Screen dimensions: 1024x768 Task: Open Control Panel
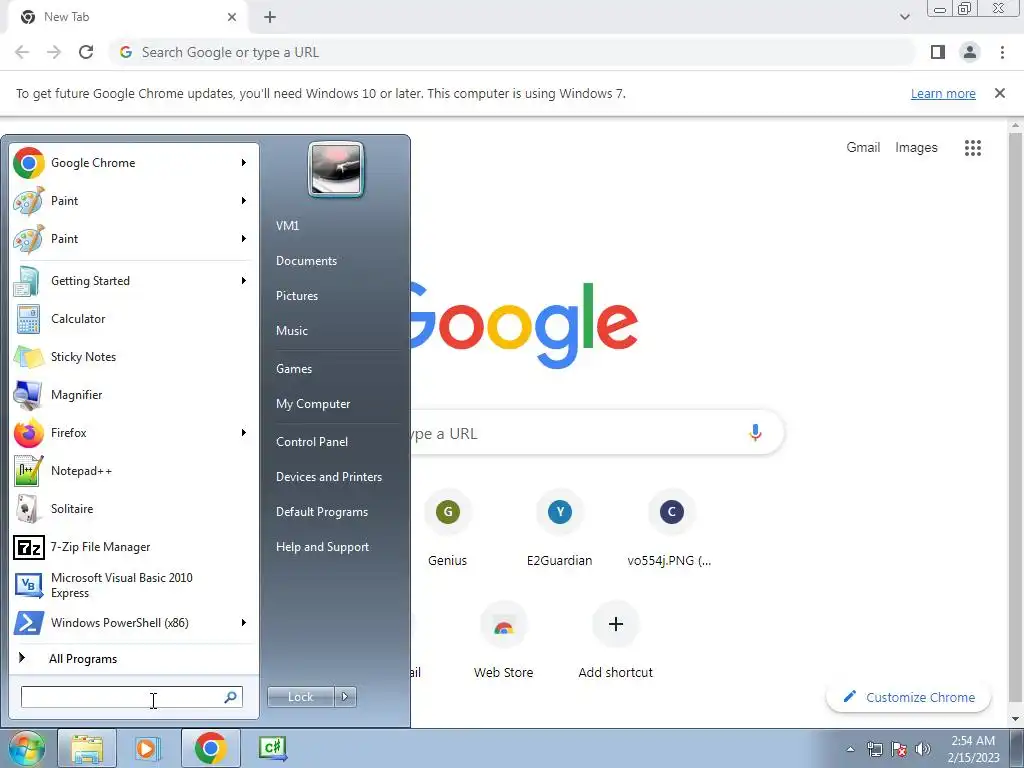click(312, 442)
